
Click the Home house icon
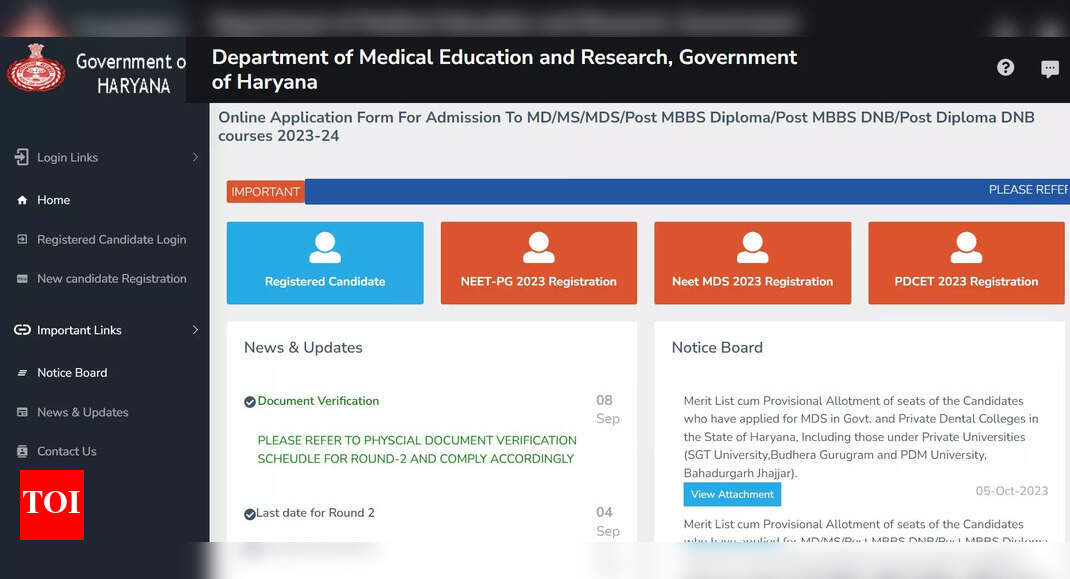click(23, 200)
